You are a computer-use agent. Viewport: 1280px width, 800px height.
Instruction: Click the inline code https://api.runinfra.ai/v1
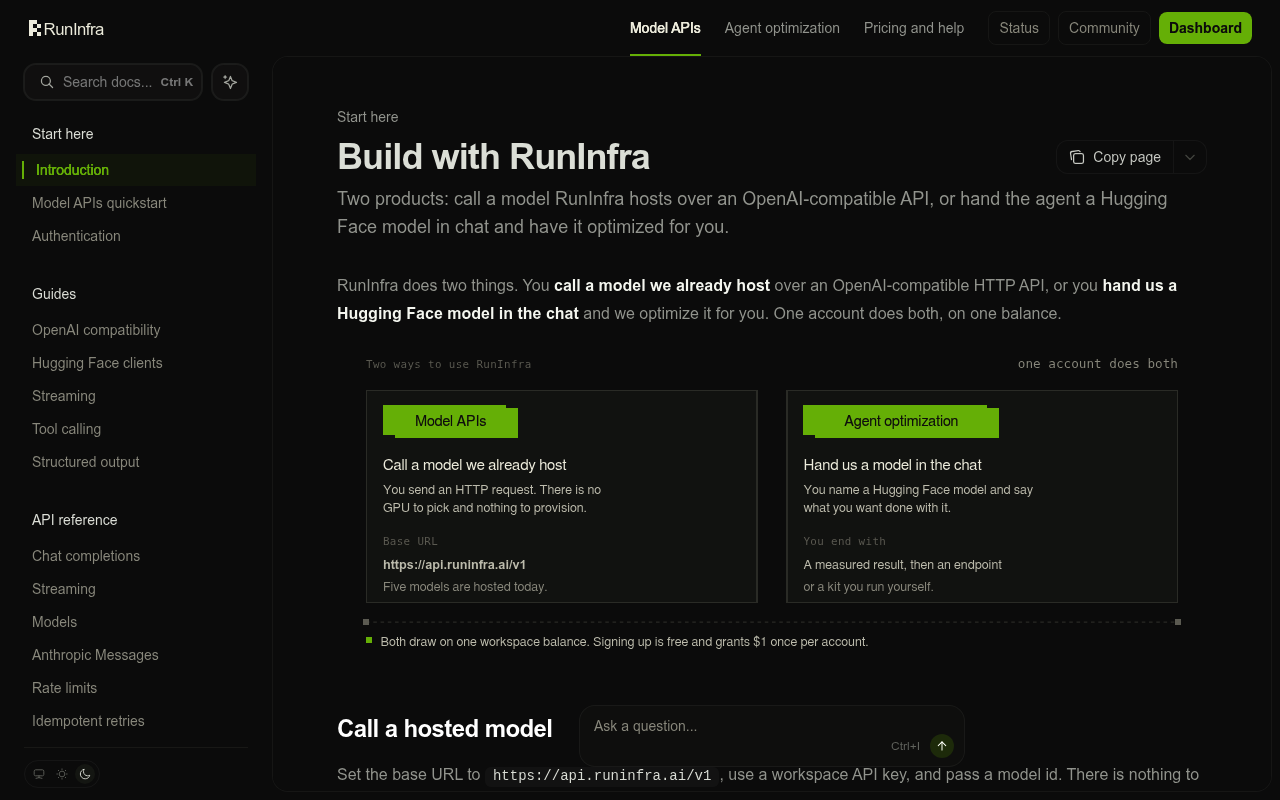coord(602,775)
